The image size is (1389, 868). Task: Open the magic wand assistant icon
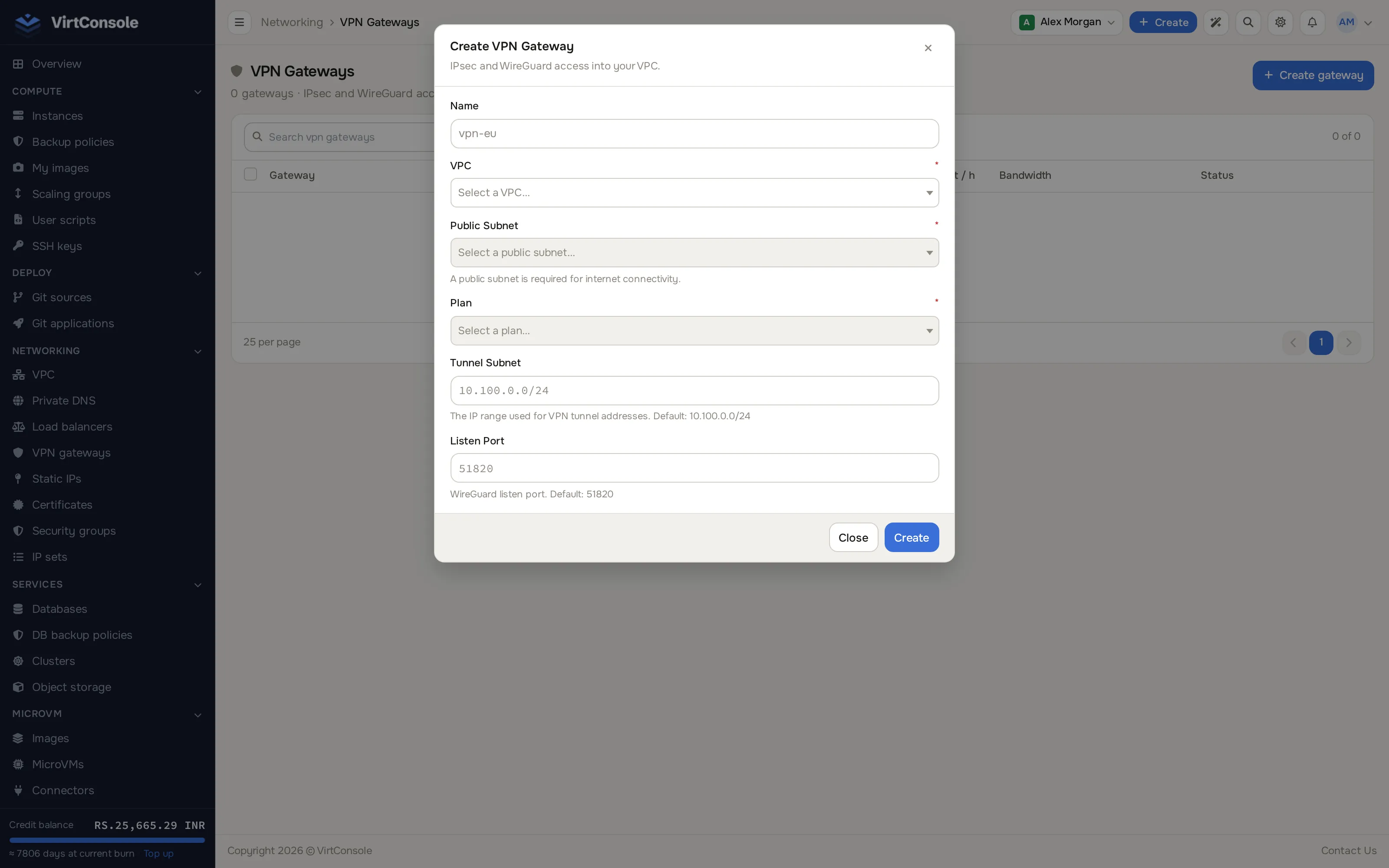pyautogui.click(x=1216, y=23)
